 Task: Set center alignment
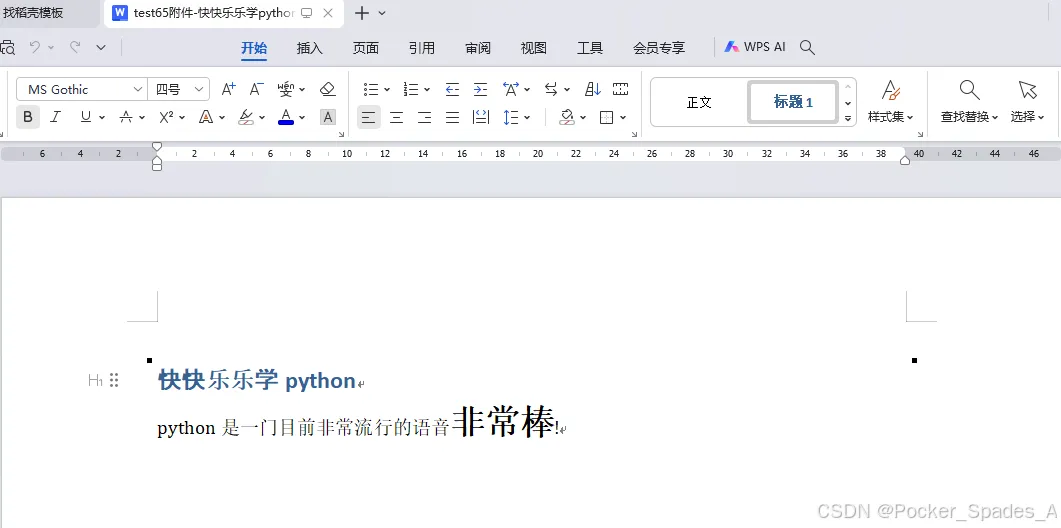pos(397,117)
